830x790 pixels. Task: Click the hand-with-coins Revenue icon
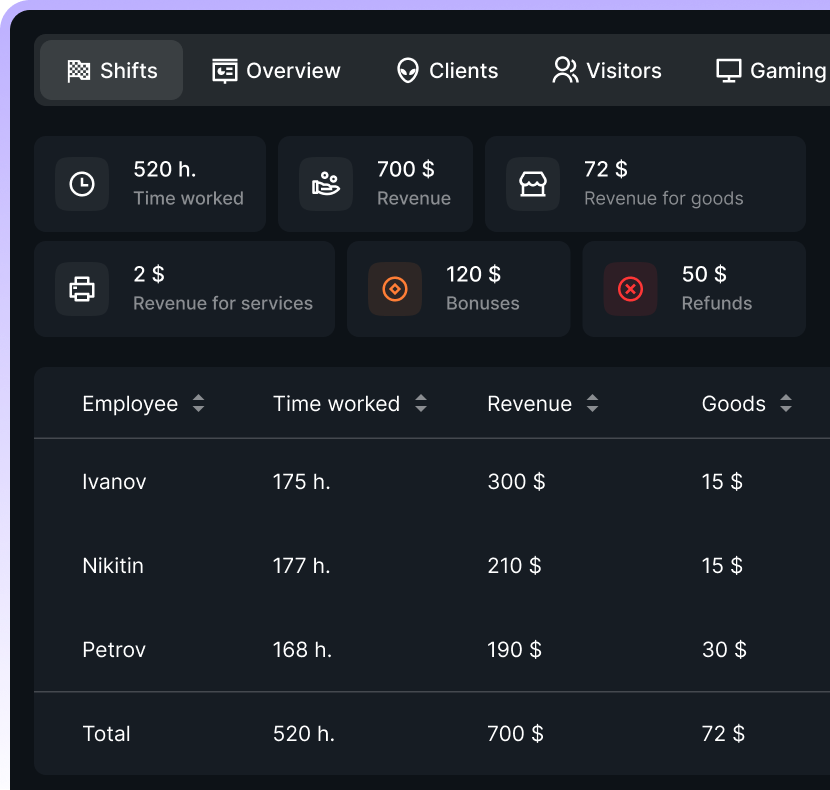click(x=326, y=184)
